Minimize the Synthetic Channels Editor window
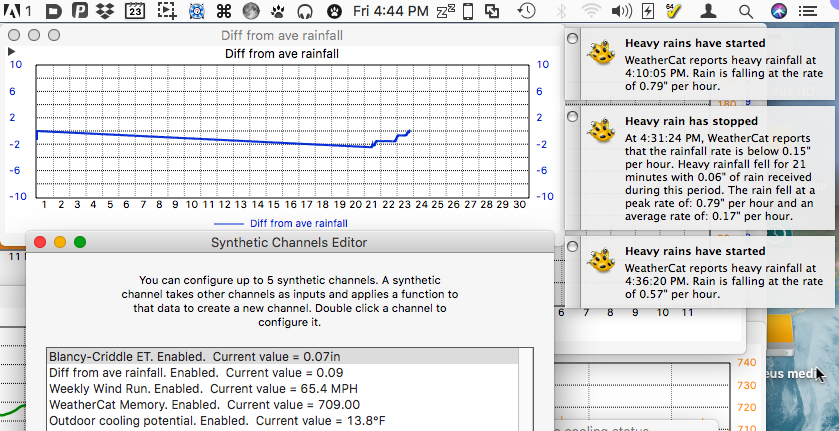The image size is (839, 431). tap(60, 242)
